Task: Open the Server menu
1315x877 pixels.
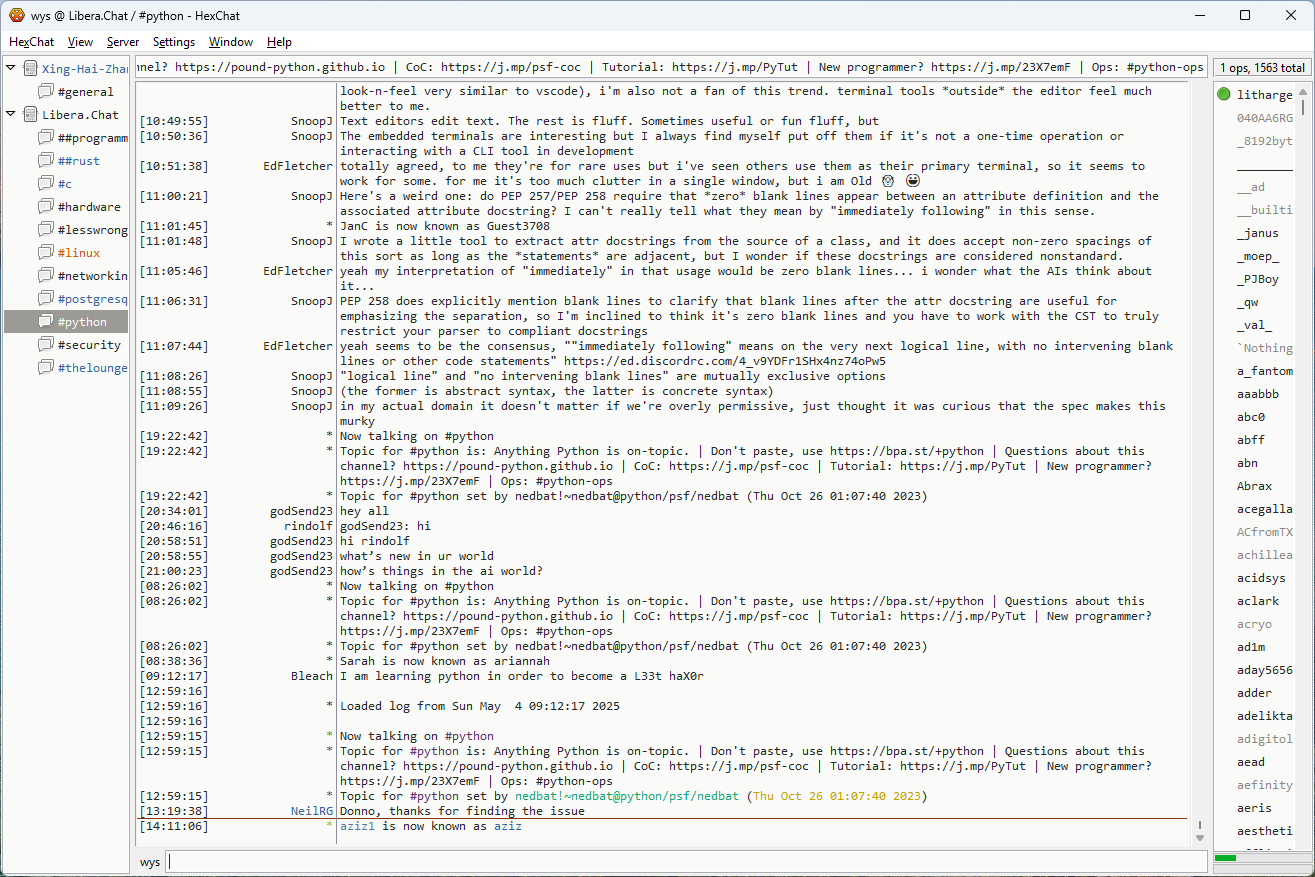Action: tap(123, 42)
